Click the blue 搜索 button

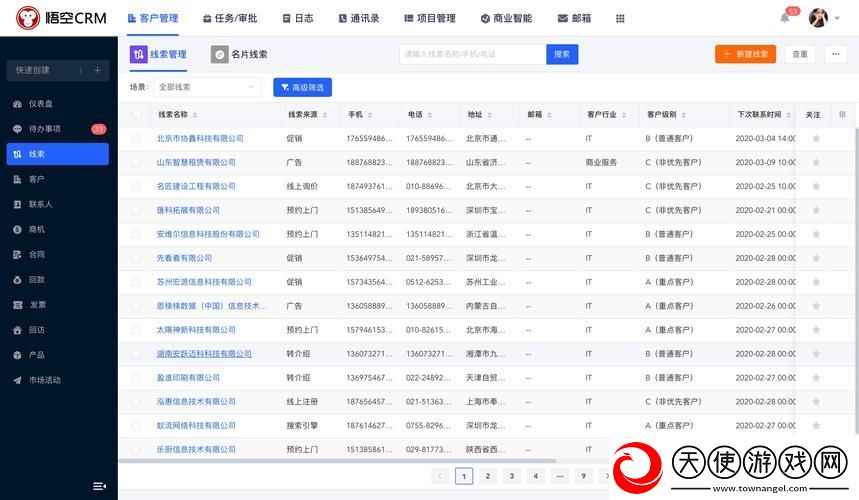click(562, 54)
